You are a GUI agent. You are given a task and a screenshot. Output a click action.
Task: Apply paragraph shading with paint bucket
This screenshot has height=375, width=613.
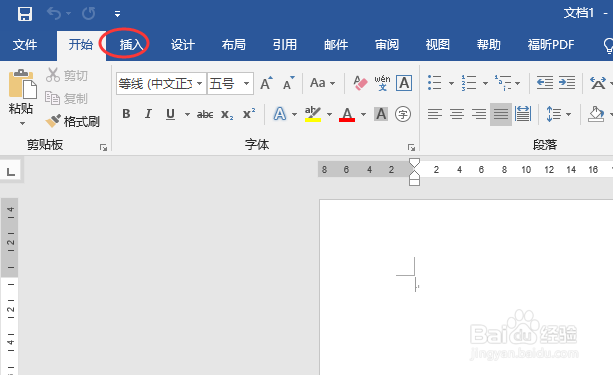(596, 114)
